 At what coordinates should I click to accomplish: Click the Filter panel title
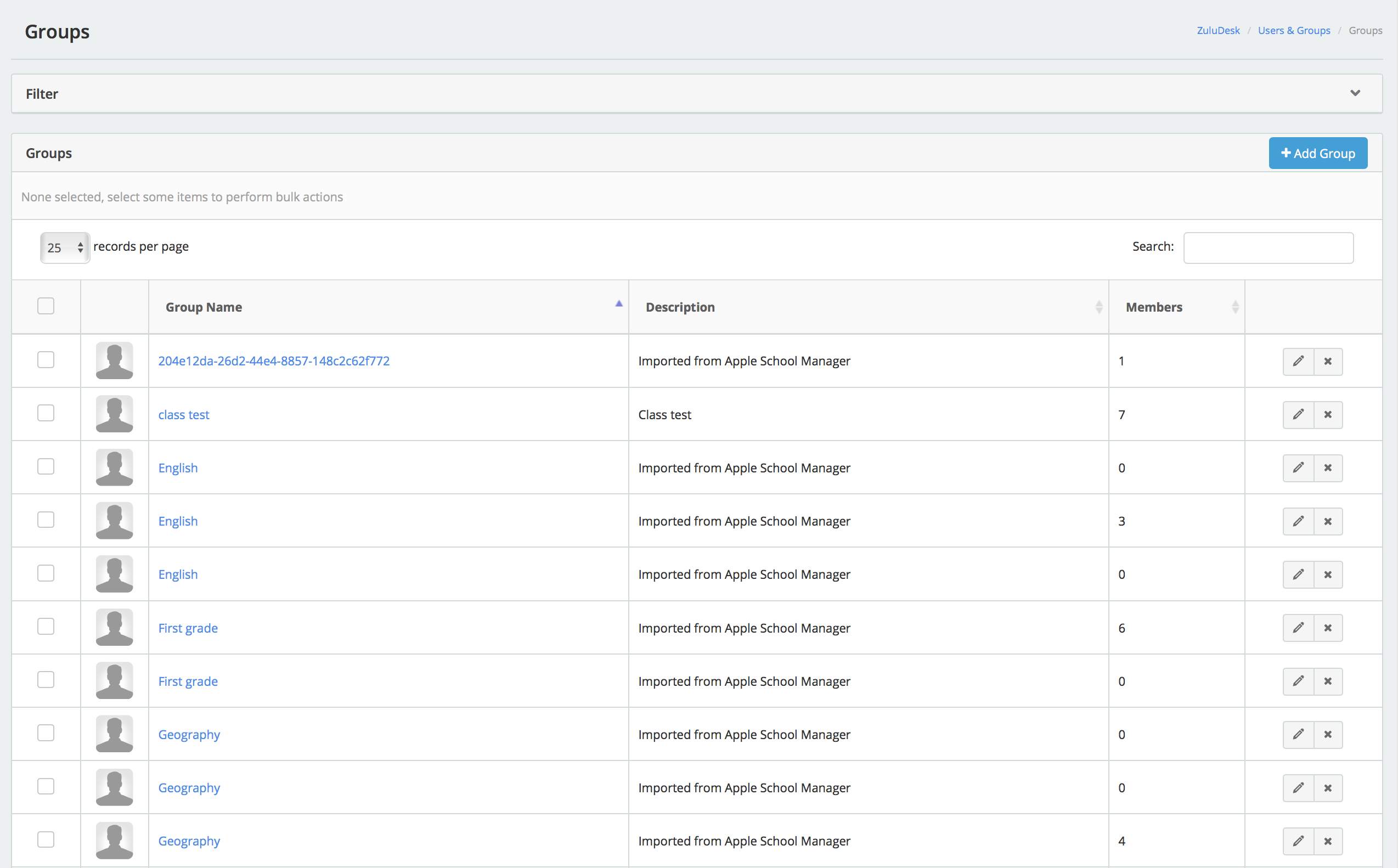[x=42, y=94]
